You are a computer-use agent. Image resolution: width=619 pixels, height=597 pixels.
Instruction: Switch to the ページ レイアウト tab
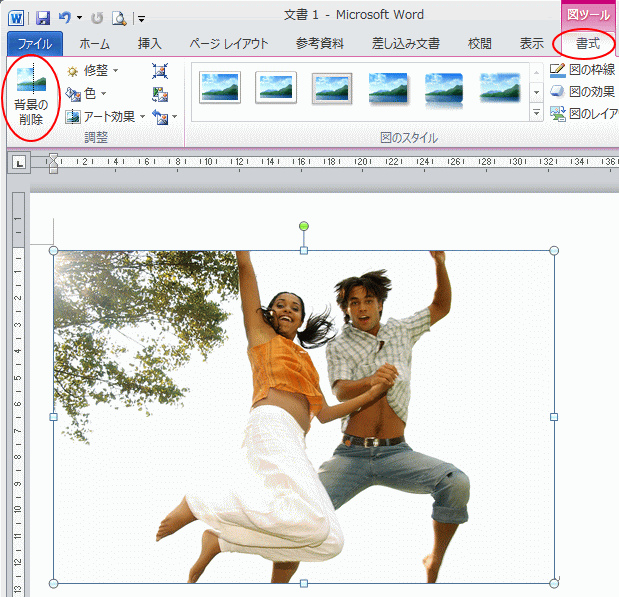pos(229,44)
